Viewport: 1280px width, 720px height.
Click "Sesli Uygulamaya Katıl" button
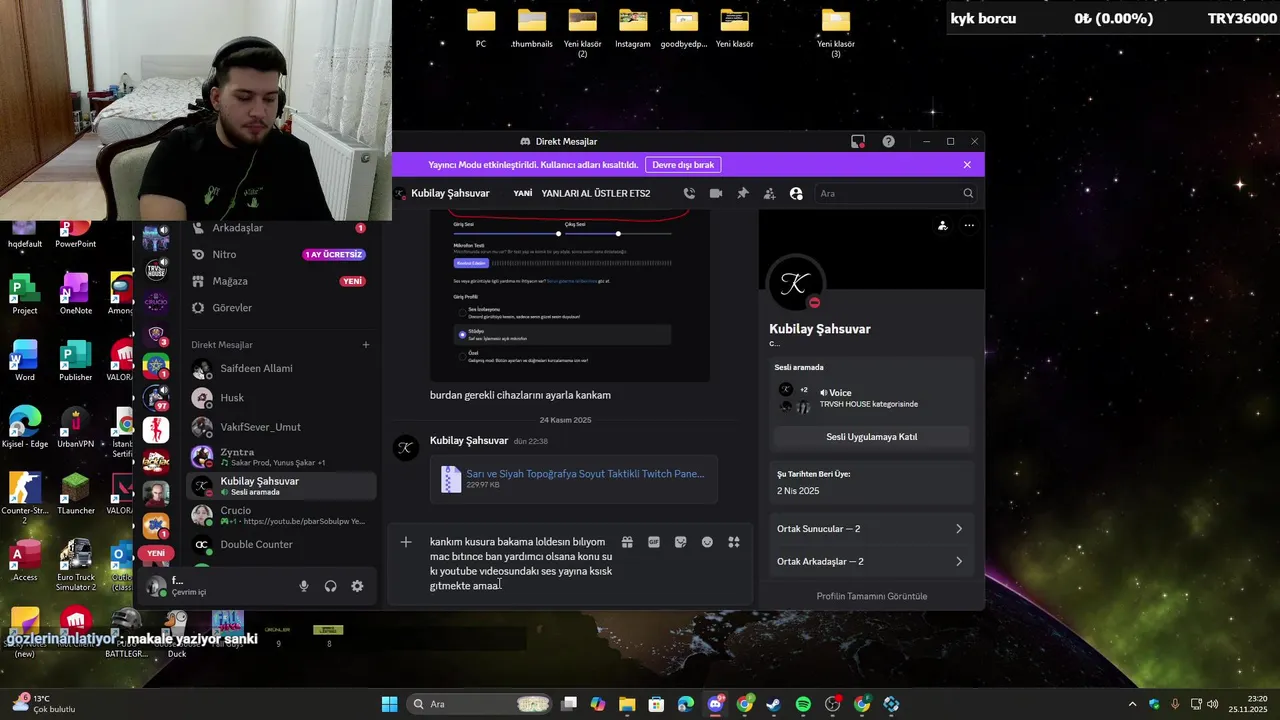tap(871, 437)
